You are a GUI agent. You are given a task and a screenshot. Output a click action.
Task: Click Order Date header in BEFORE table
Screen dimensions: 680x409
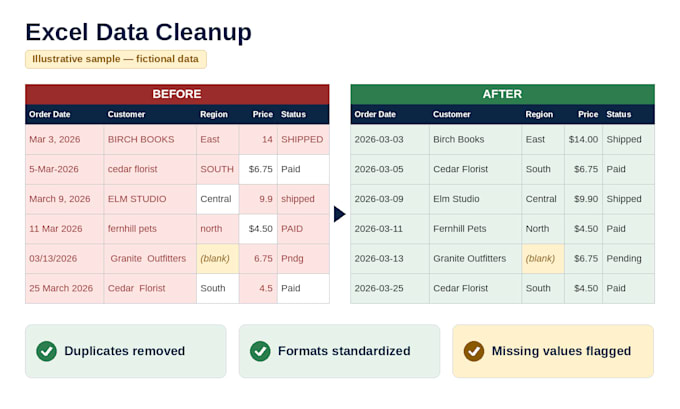49,115
